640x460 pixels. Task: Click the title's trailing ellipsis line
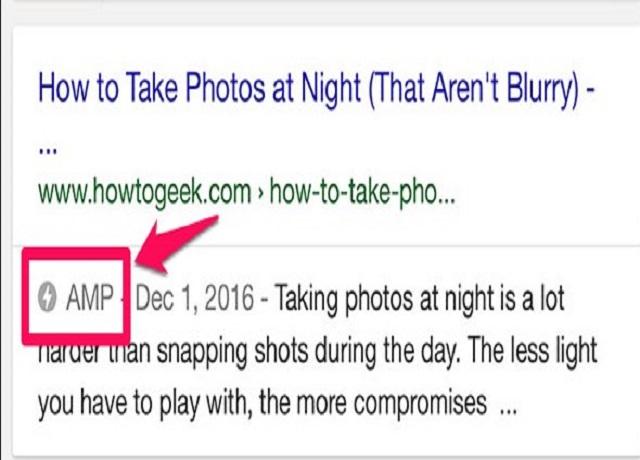coord(48,151)
